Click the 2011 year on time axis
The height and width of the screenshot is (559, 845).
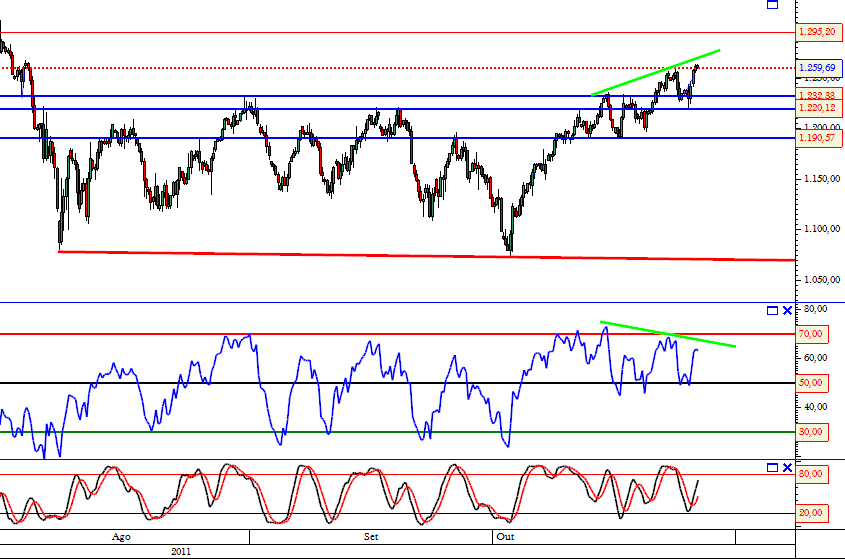click(x=181, y=551)
